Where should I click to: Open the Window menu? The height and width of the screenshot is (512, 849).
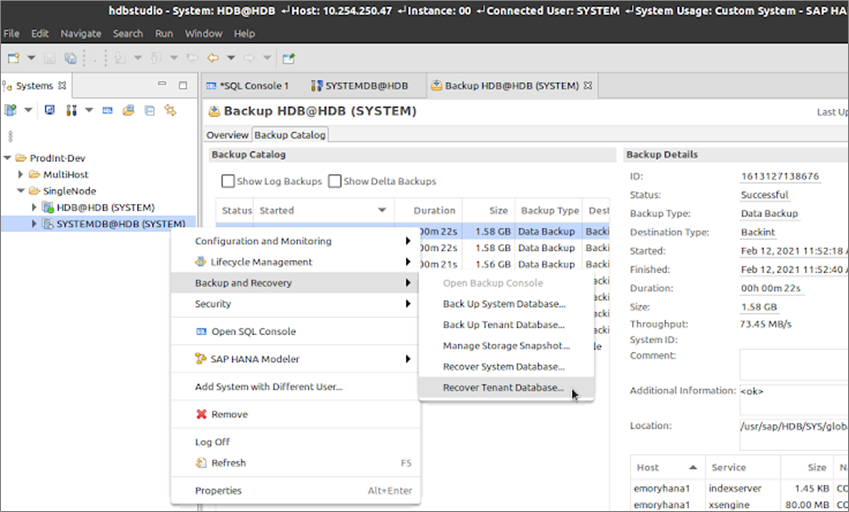click(x=204, y=34)
